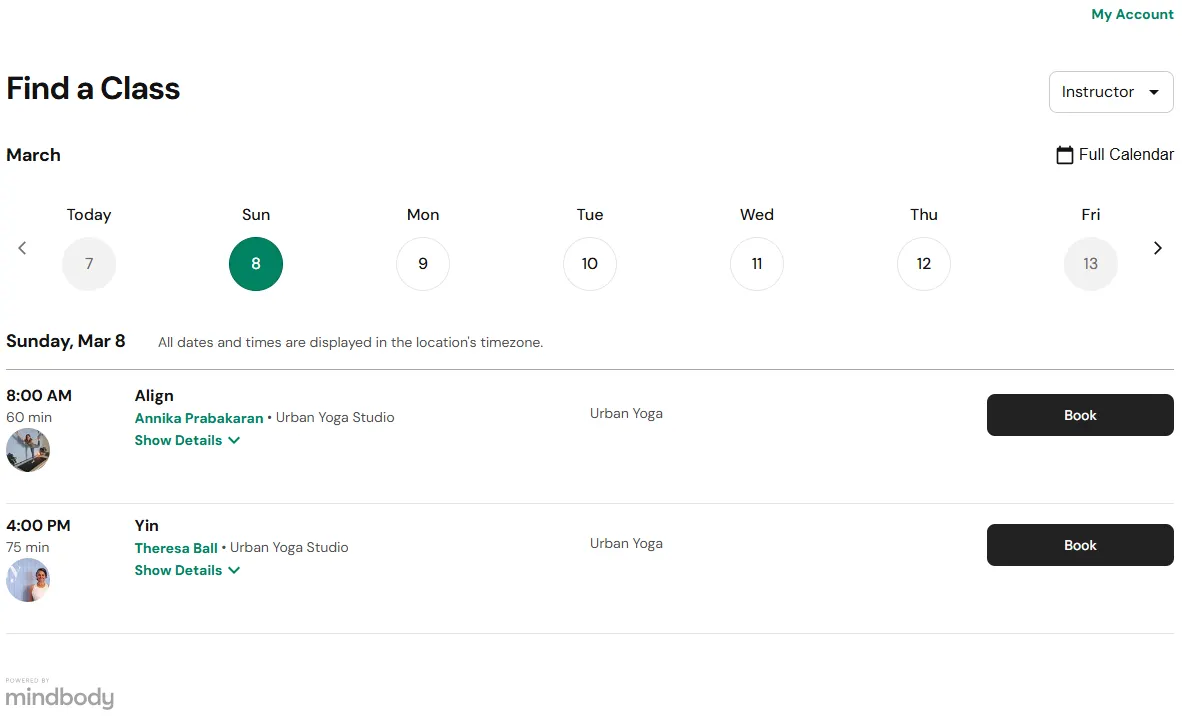
Task: Select Wednesday the 11th
Action: coord(757,264)
